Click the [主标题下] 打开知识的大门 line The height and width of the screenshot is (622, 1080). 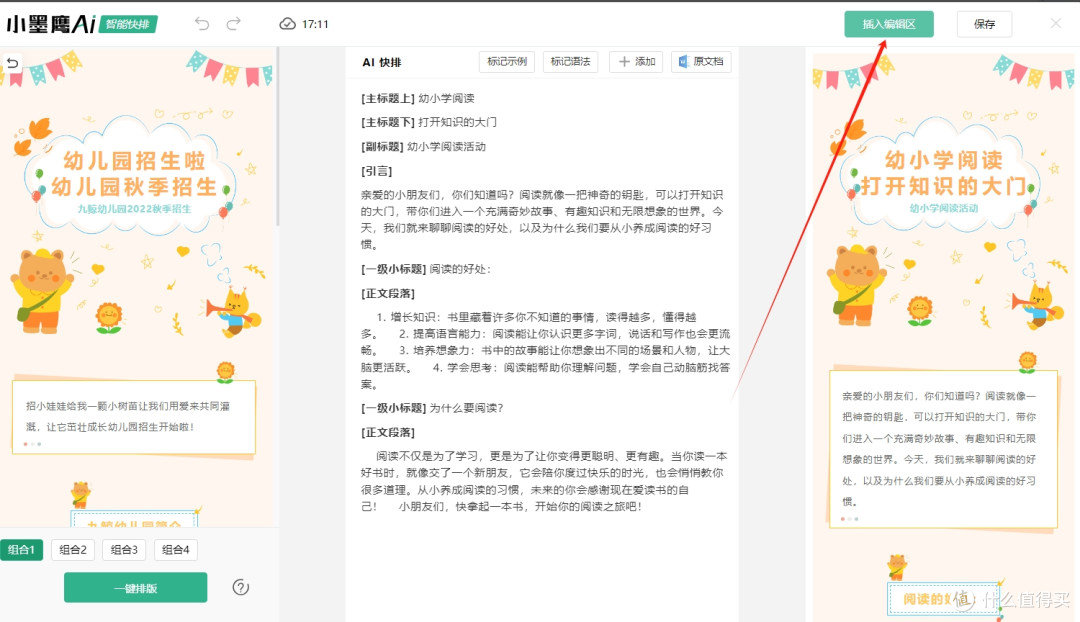429,122
